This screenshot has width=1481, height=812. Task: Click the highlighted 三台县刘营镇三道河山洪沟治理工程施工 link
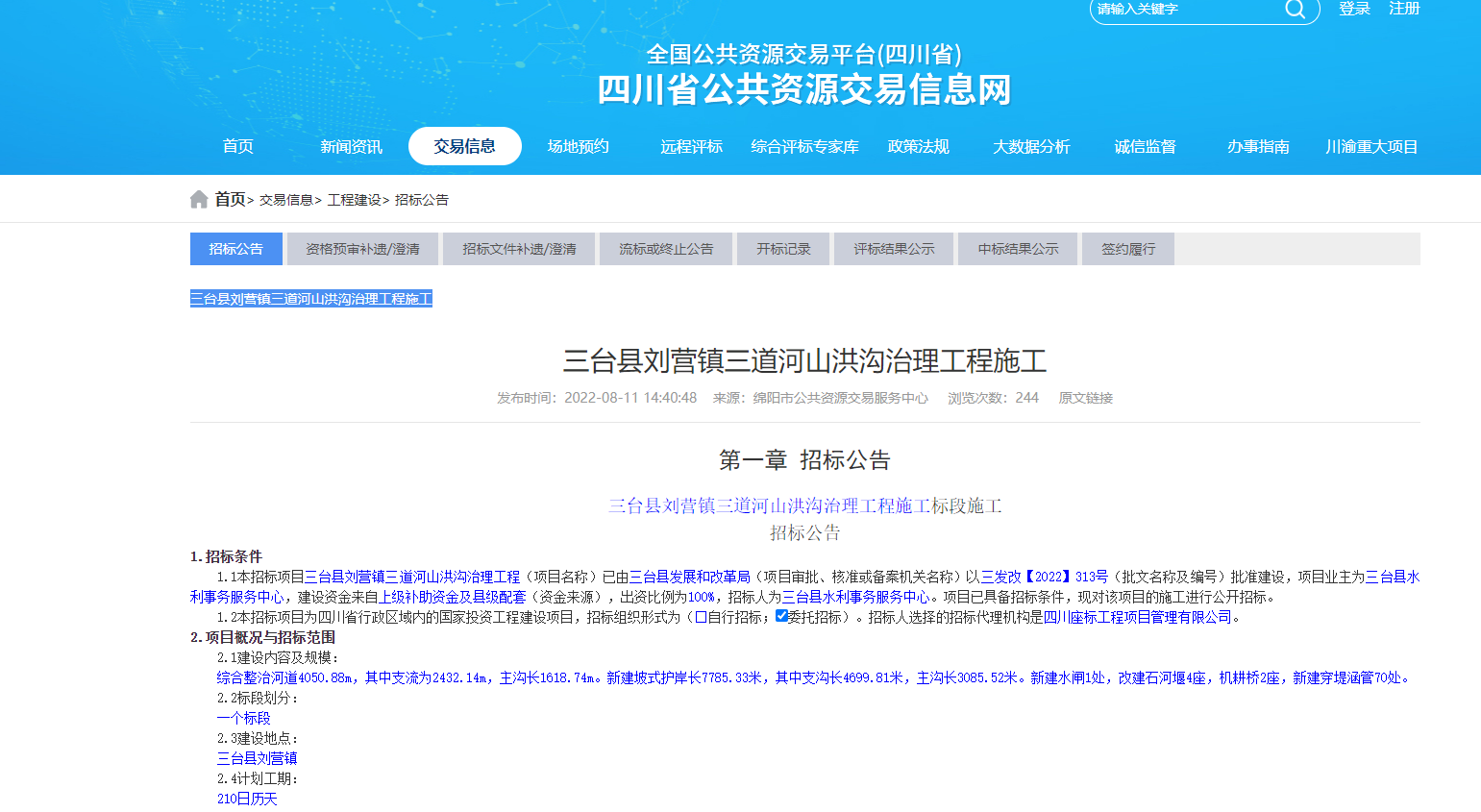[x=311, y=299]
